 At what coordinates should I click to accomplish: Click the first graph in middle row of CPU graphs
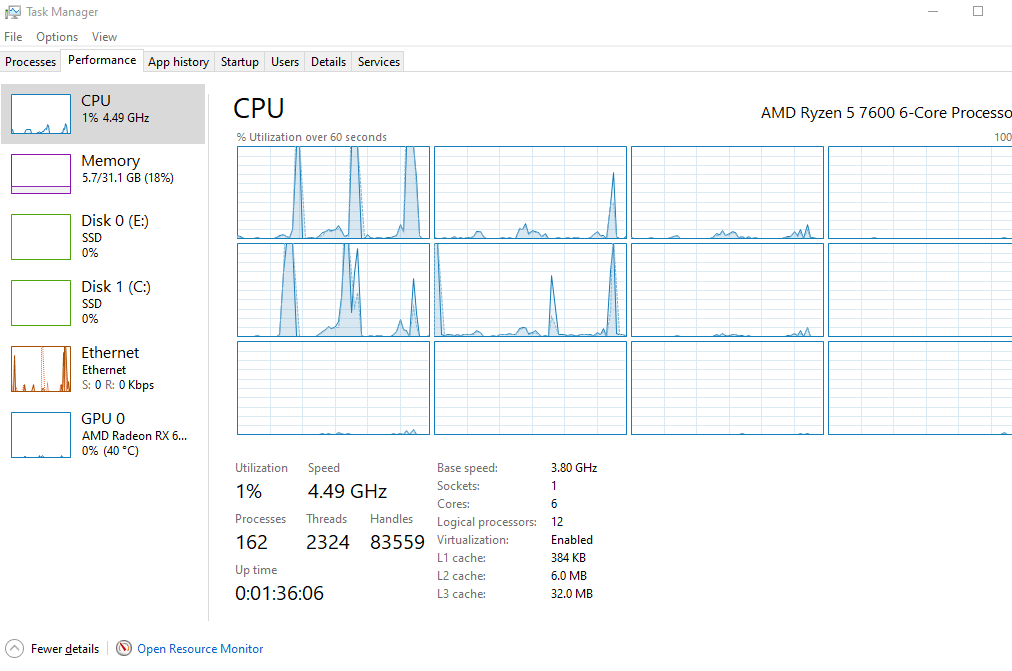coord(333,290)
